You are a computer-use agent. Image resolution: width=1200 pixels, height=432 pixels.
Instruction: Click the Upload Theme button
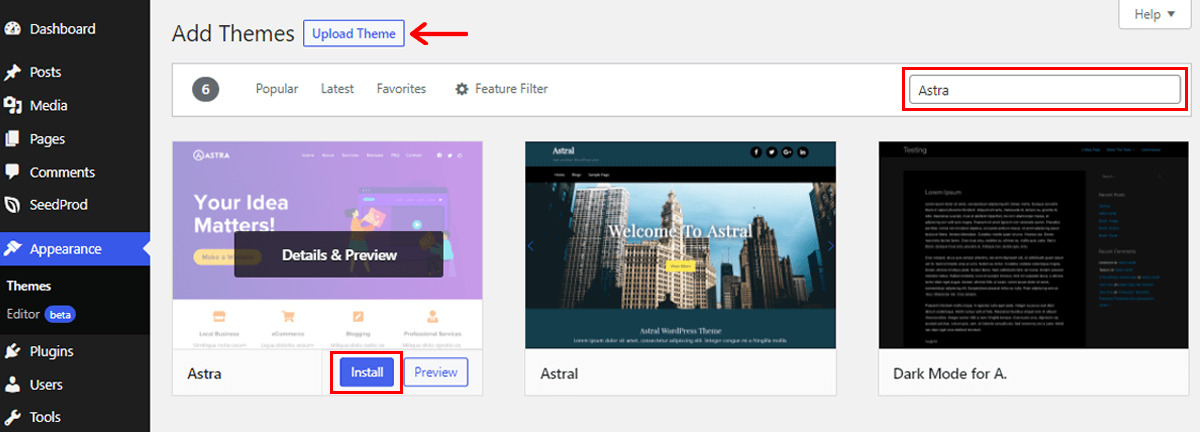pos(354,33)
